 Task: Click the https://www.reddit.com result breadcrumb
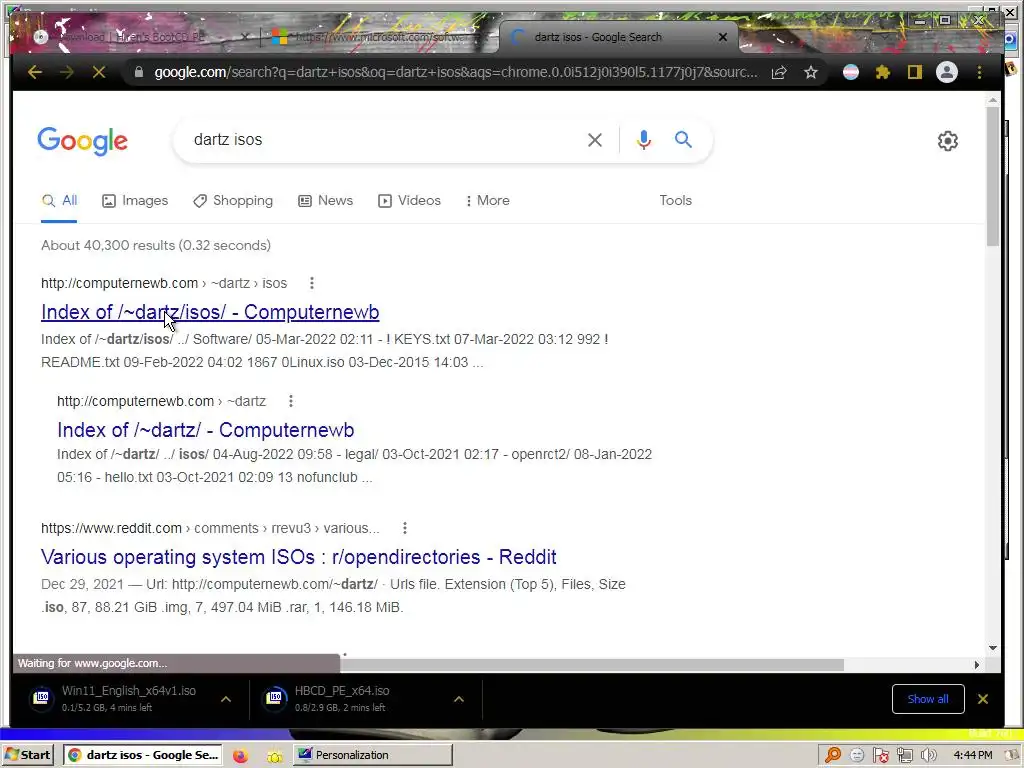tap(210, 528)
